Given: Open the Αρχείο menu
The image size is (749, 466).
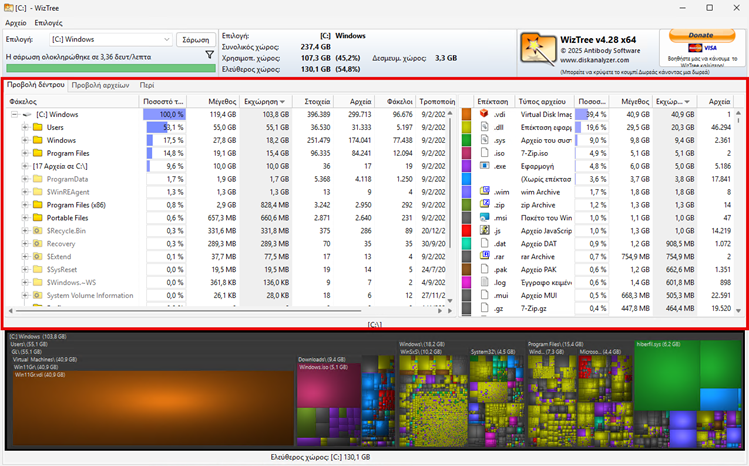Looking at the screenshot, I should click(x=16, y=22).
